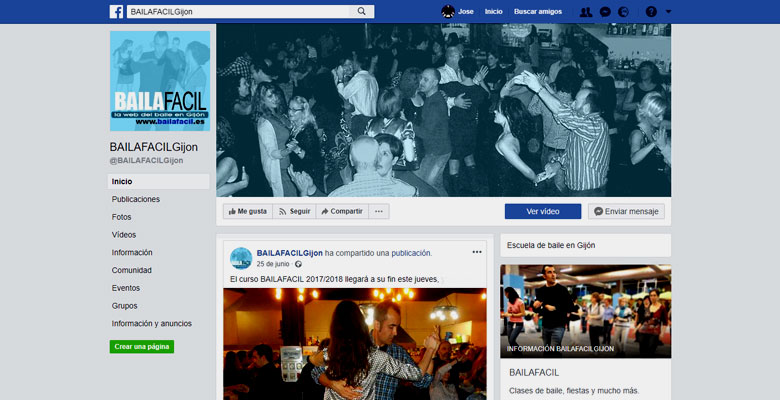This screenshot has width=780, height=400.
Task: Open the dance crowd cover photo
Action: (444, 110)
